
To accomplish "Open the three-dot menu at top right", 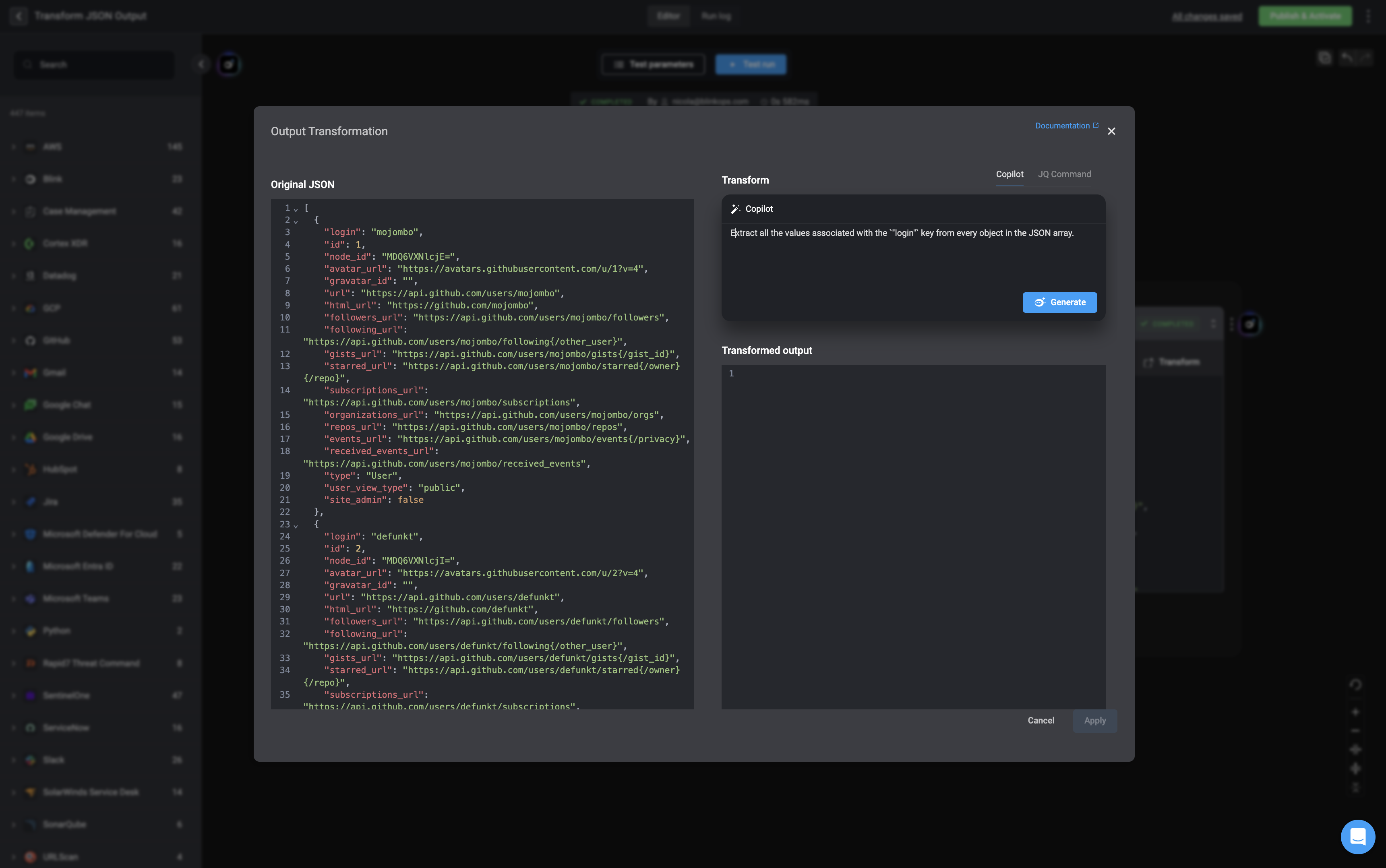I will tap(1368, 16).
